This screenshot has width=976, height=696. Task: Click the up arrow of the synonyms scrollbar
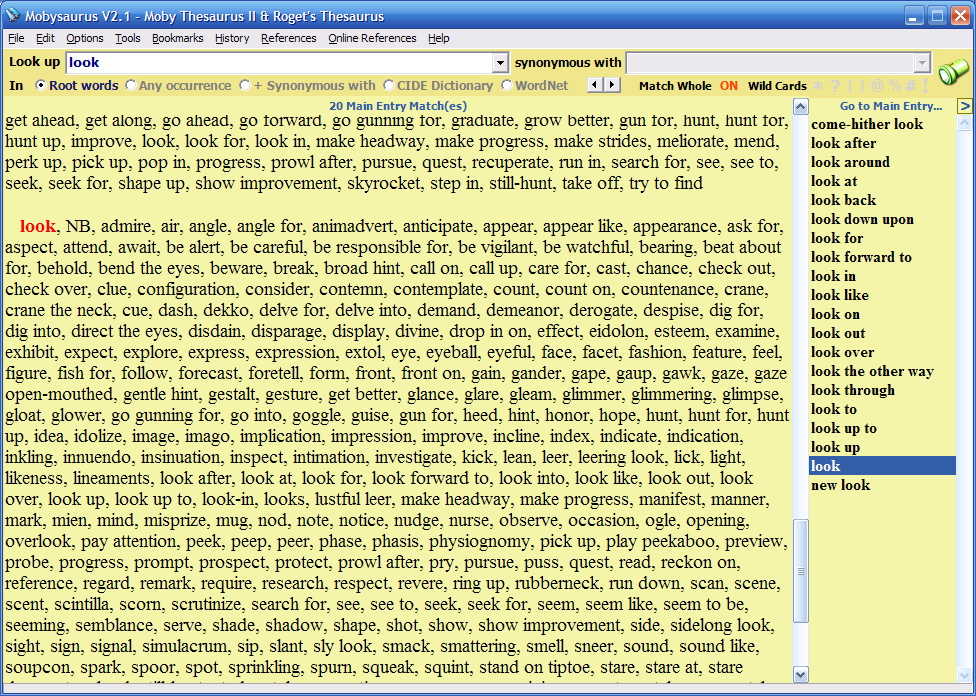800,106
